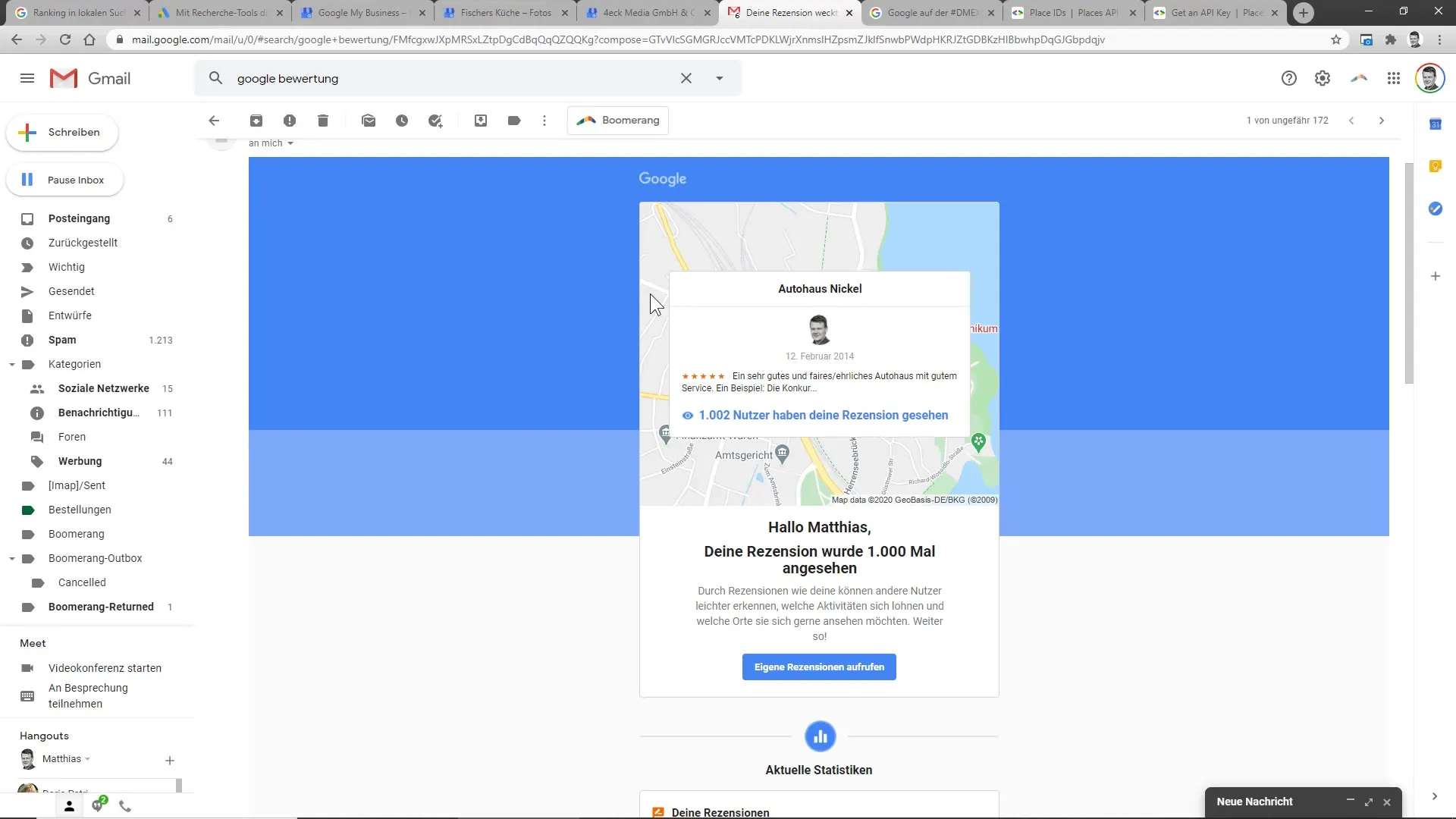Compose a new mail with Schreiben

click(62, 133)
